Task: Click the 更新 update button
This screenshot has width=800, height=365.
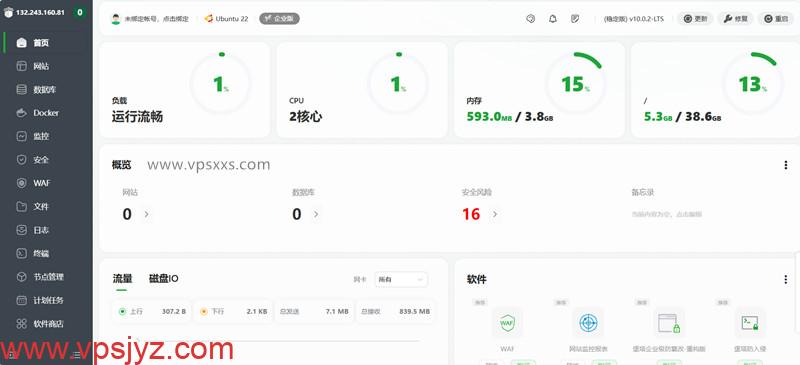Action: point(695,19)
